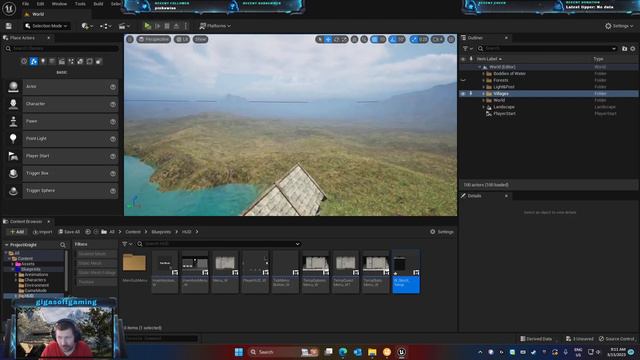Select the Visual Effects category icon
Image resolution: width=640 pixels, height=360 pixels.
pyautogui.click(x=71, y=61)
